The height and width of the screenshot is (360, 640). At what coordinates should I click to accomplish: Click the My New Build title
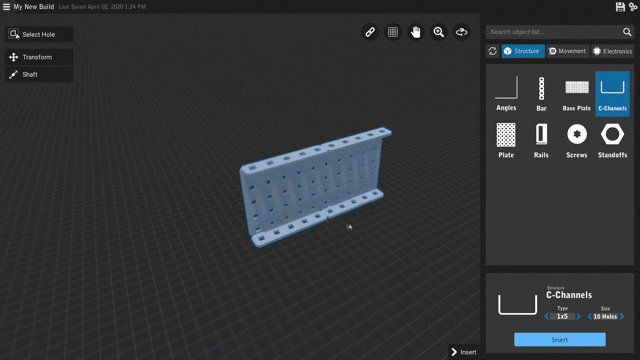[34, 7]
